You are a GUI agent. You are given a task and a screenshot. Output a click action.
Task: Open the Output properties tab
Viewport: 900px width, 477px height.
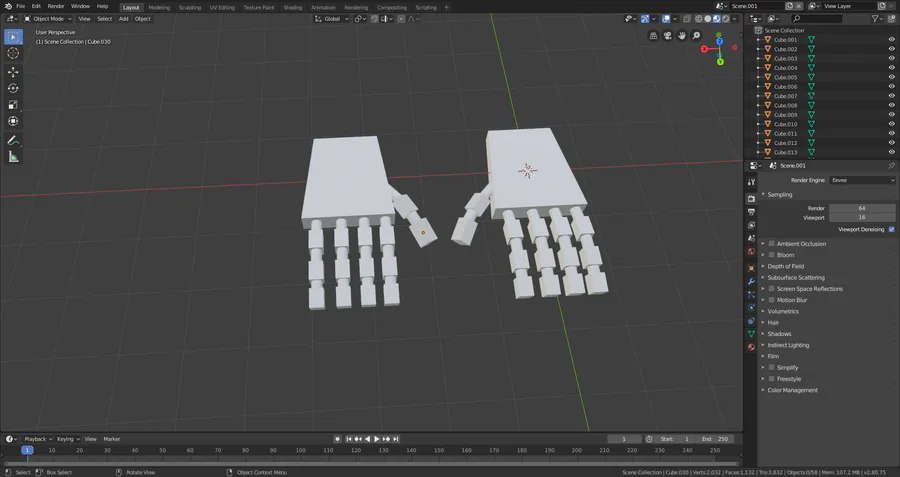(751, 212)
